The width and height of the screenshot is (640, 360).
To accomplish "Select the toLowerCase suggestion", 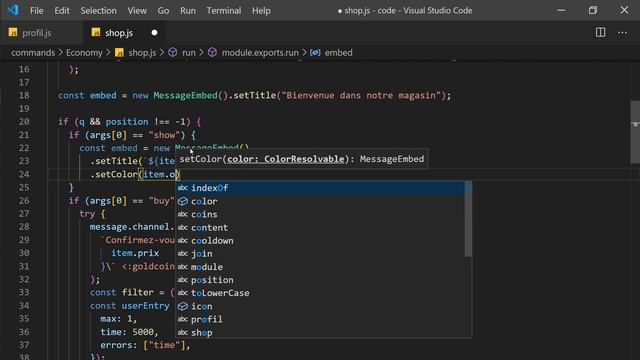I will point(320,293).
